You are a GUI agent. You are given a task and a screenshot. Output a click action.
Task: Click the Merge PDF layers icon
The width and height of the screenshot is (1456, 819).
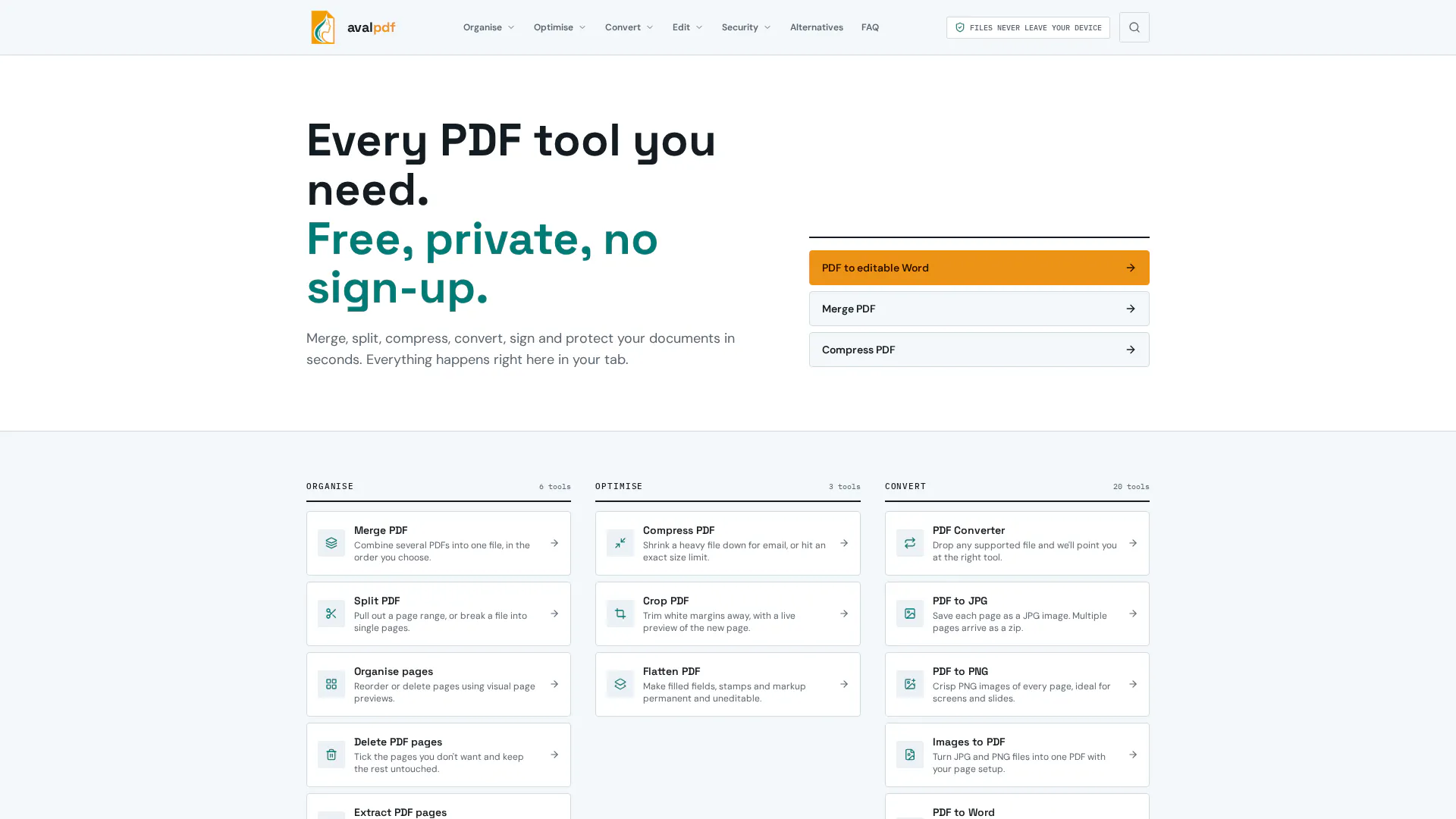click(x=331, y=543)
